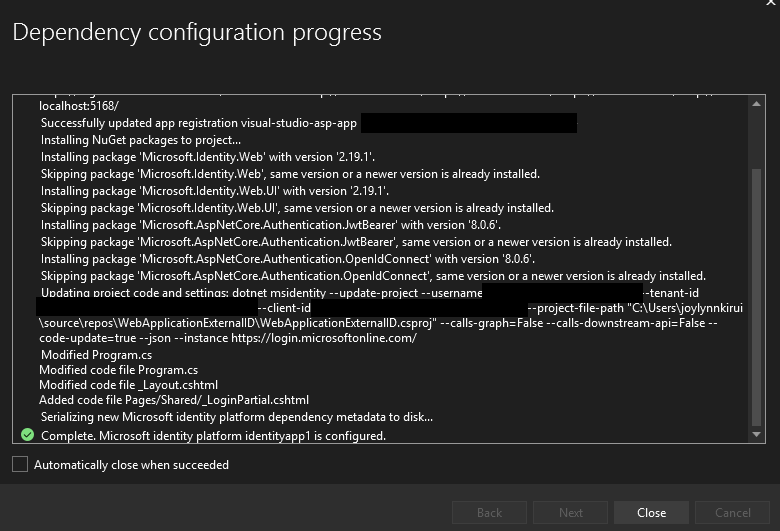
Task: Select the 'Modified Program.cs' log line
Action: coord(96,354)
